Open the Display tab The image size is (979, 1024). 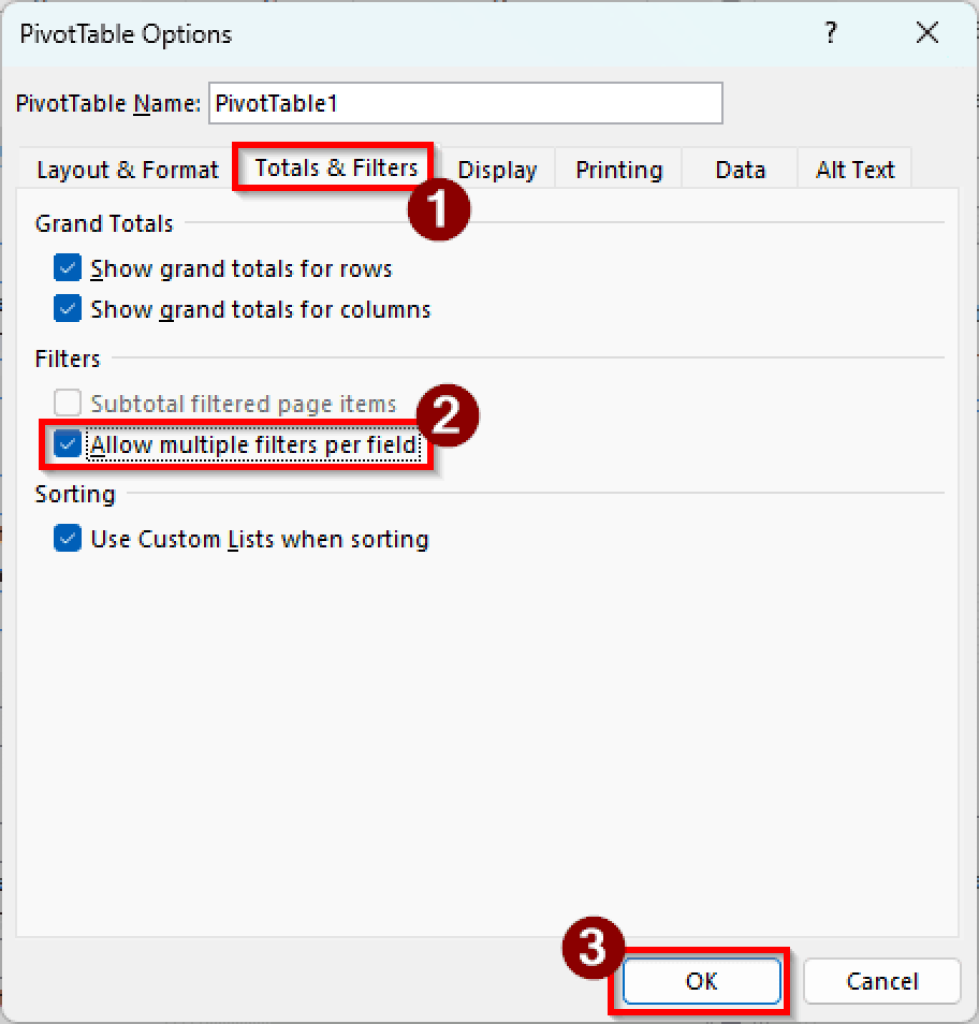tap(497, 170)
